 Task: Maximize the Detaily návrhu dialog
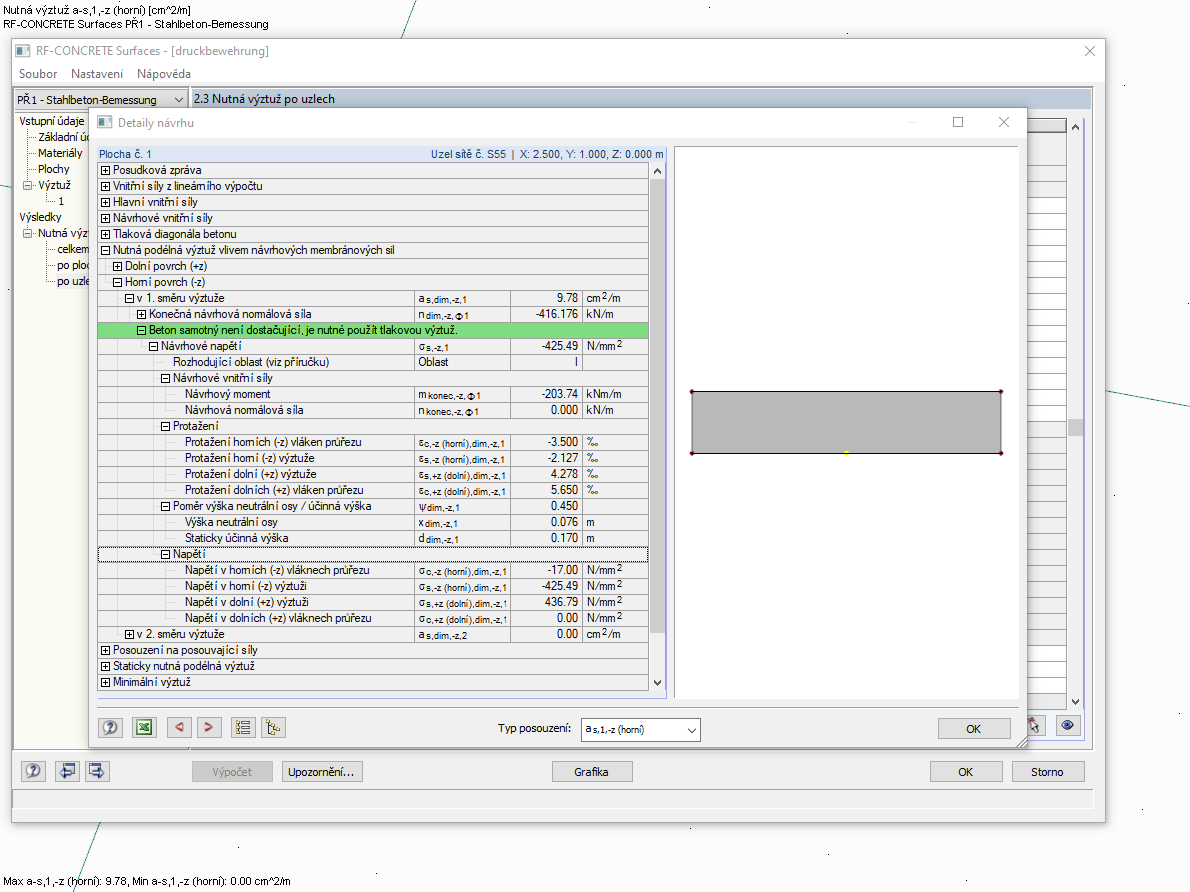(958, 122)
